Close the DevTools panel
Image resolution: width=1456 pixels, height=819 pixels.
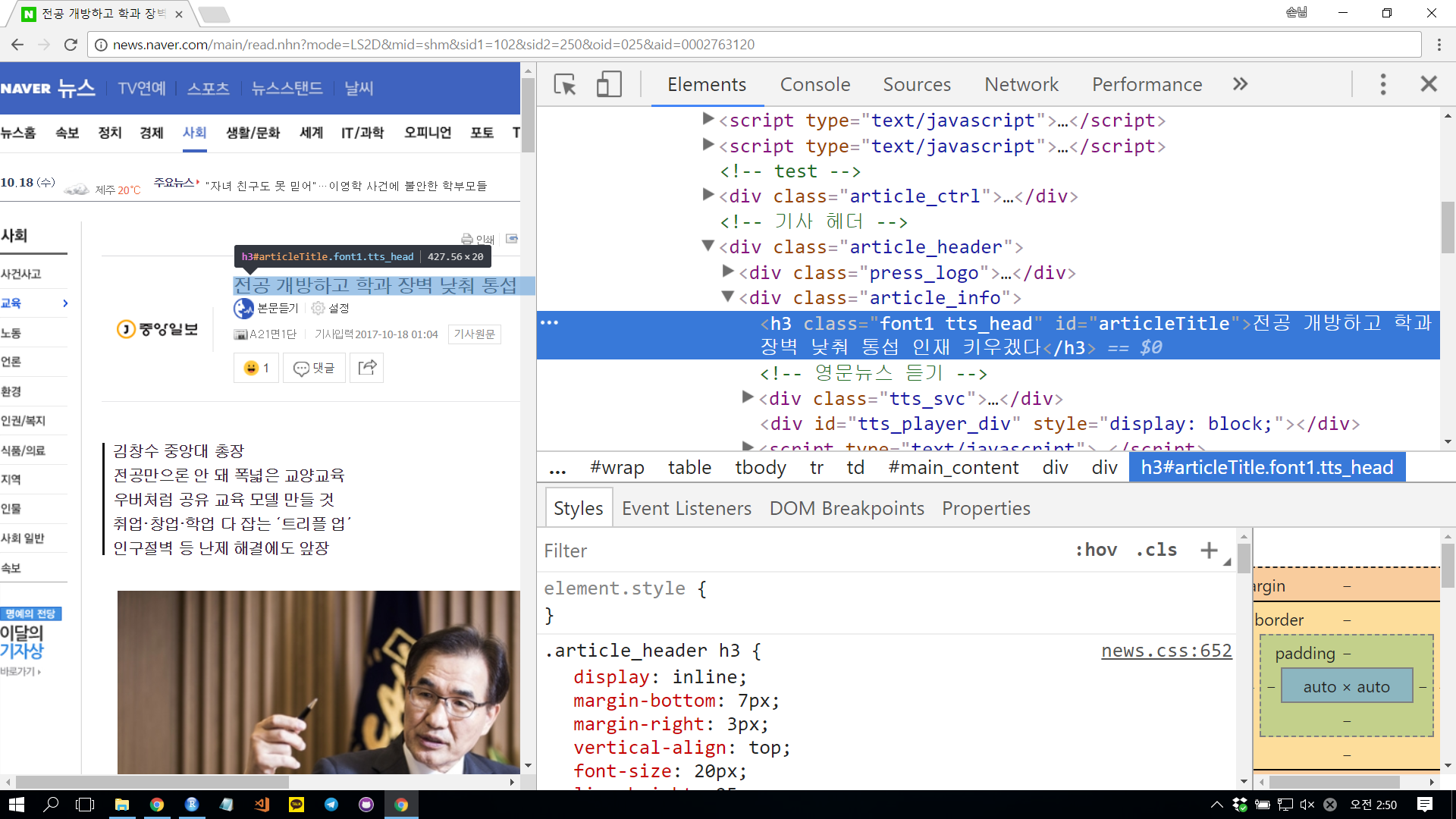1429,84
